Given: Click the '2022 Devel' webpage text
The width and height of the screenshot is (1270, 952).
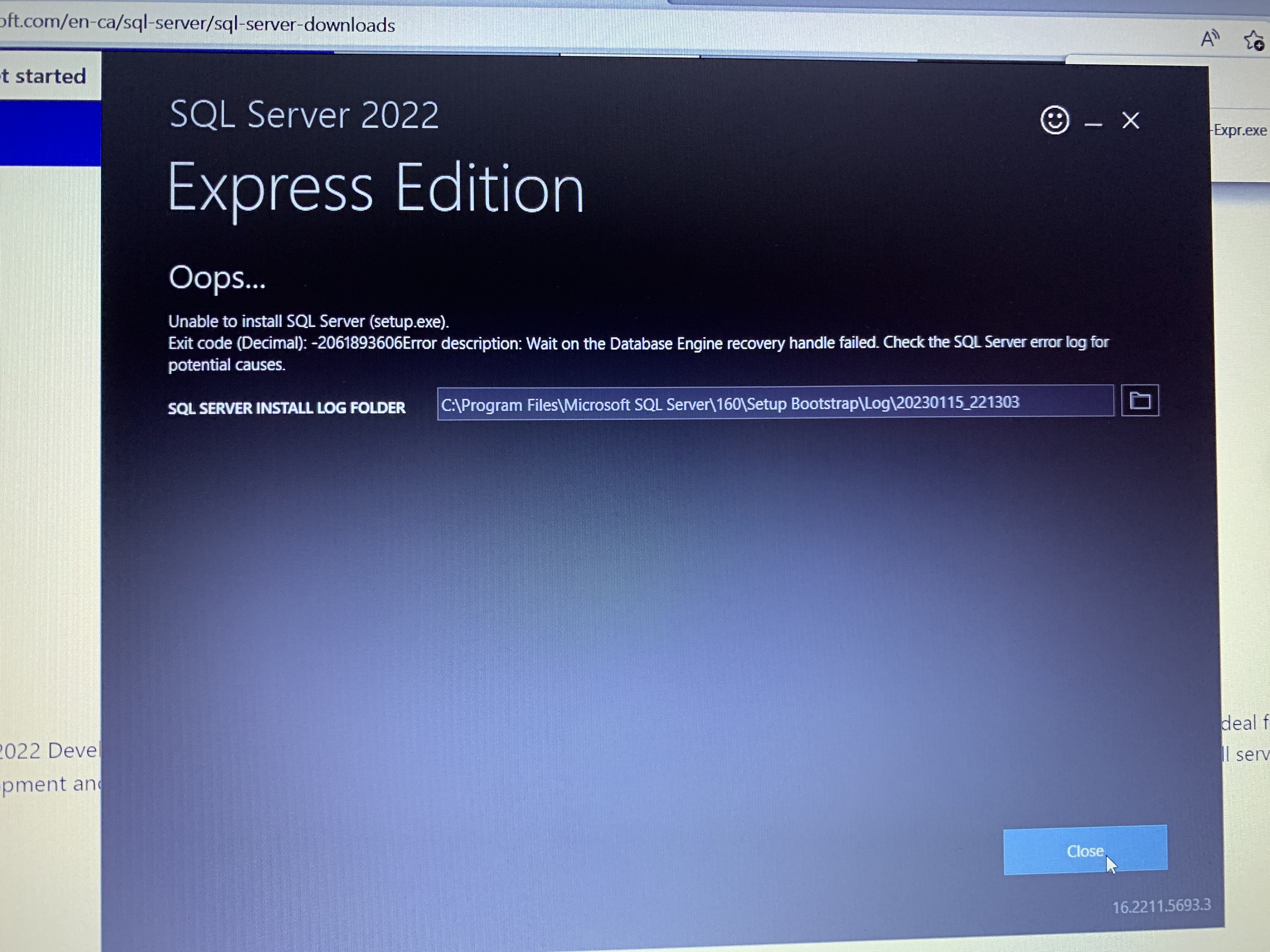Looking at the screenshot, I should pos(49,750).
